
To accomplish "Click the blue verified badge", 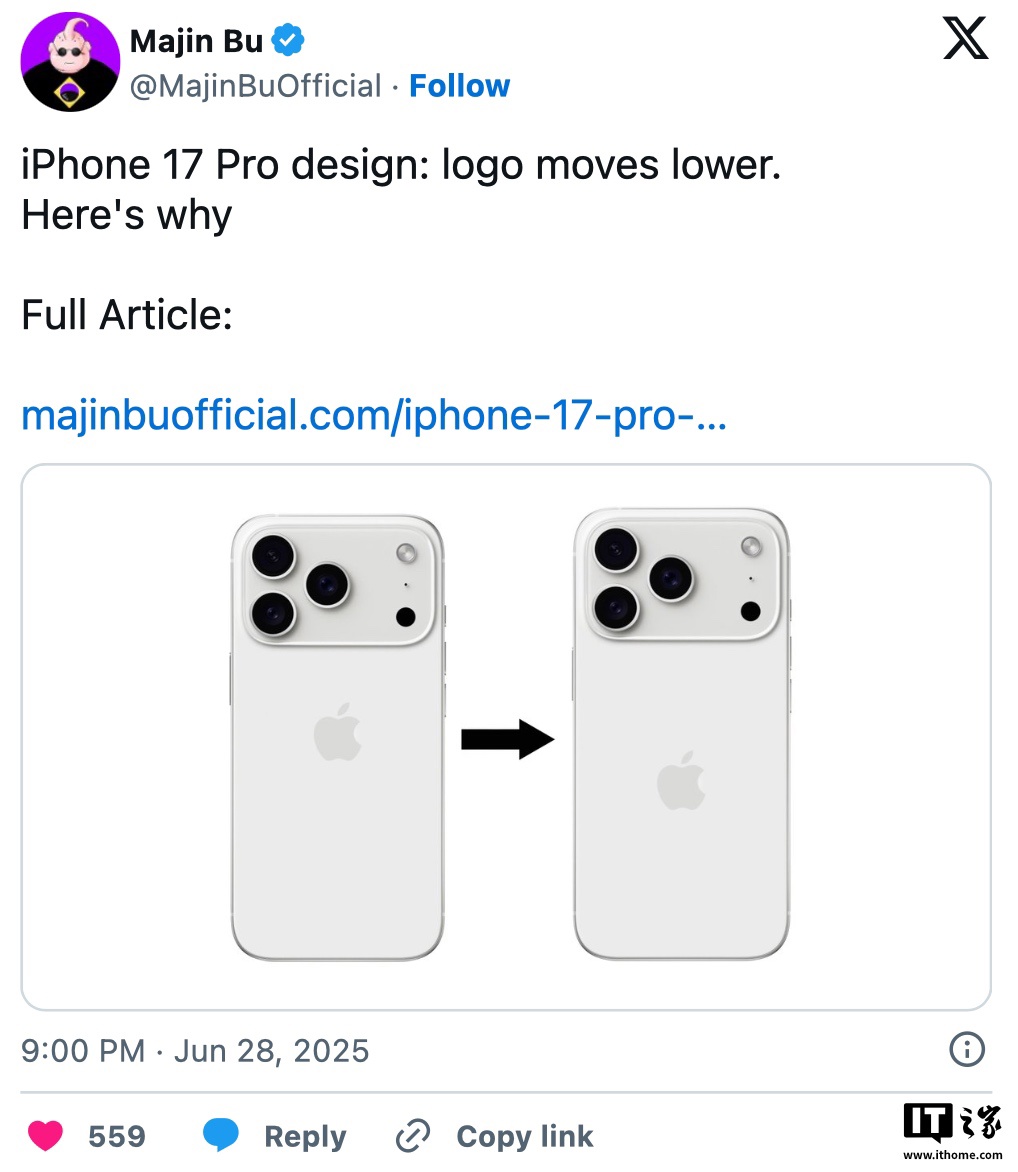I will click(290, 41).
